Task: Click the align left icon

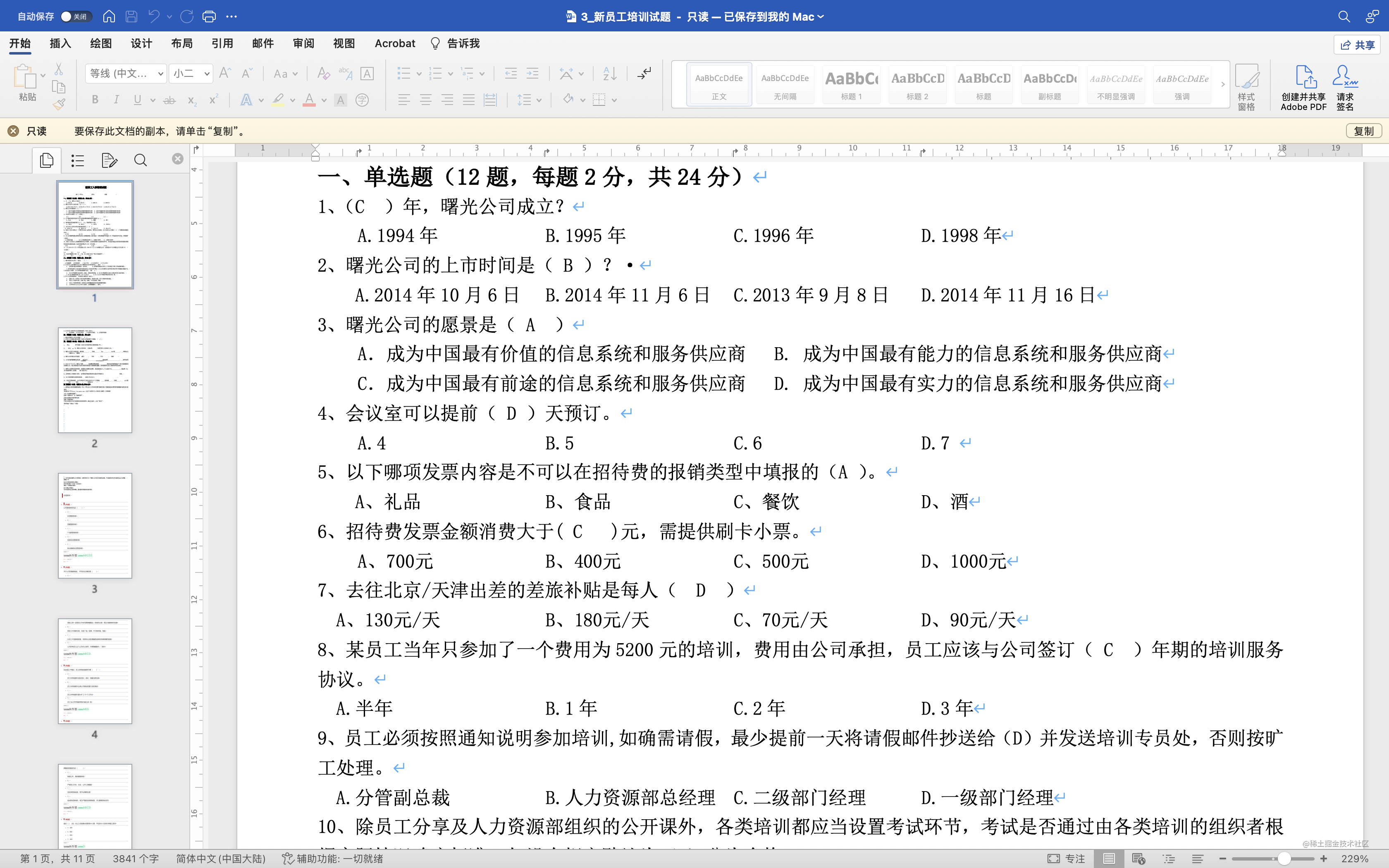Action: pos(404,100)
